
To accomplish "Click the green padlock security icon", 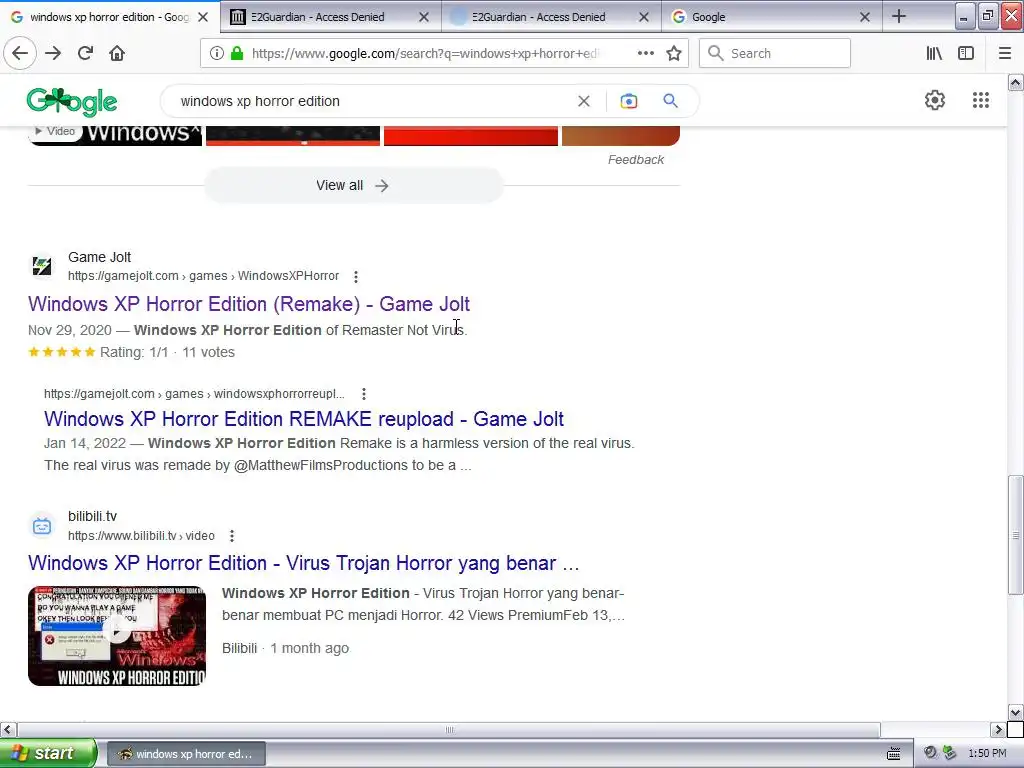I will [x=237, y=53].
